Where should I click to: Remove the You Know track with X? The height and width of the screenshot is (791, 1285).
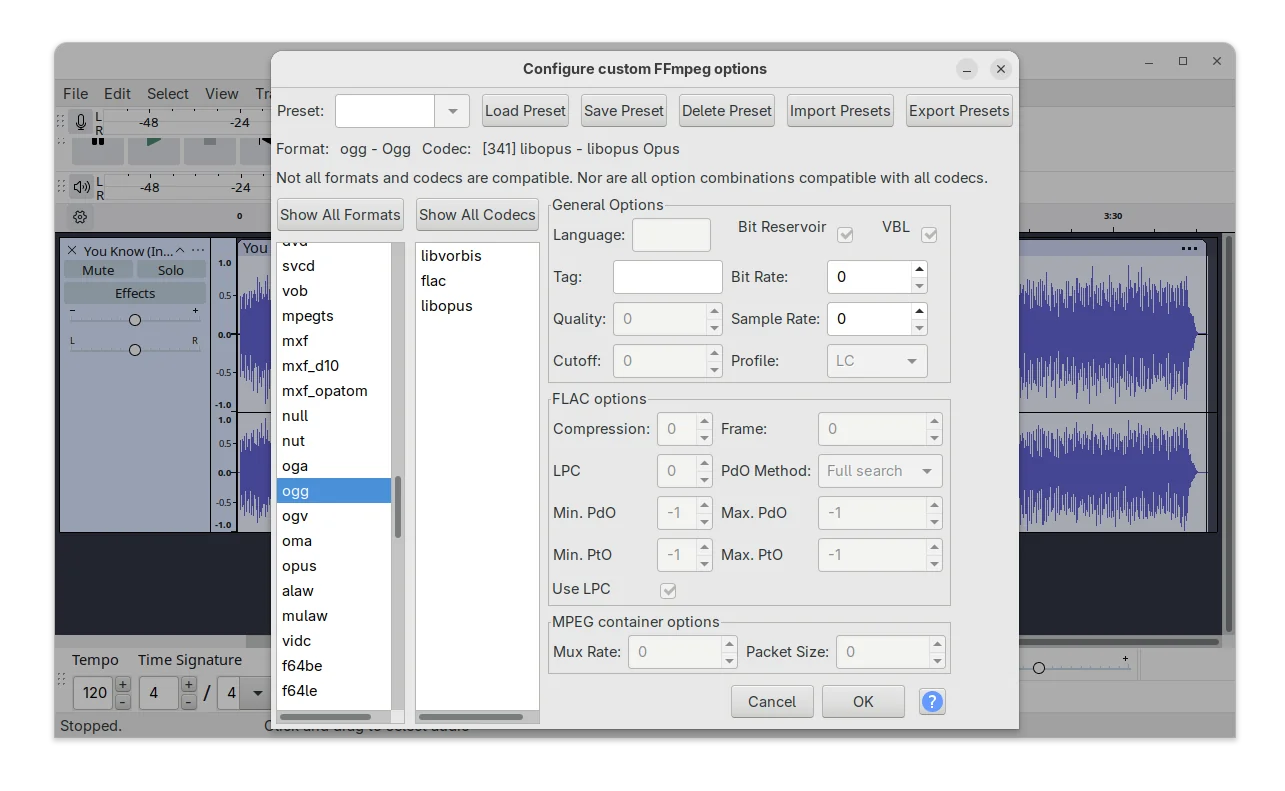[x=71, y=250]
